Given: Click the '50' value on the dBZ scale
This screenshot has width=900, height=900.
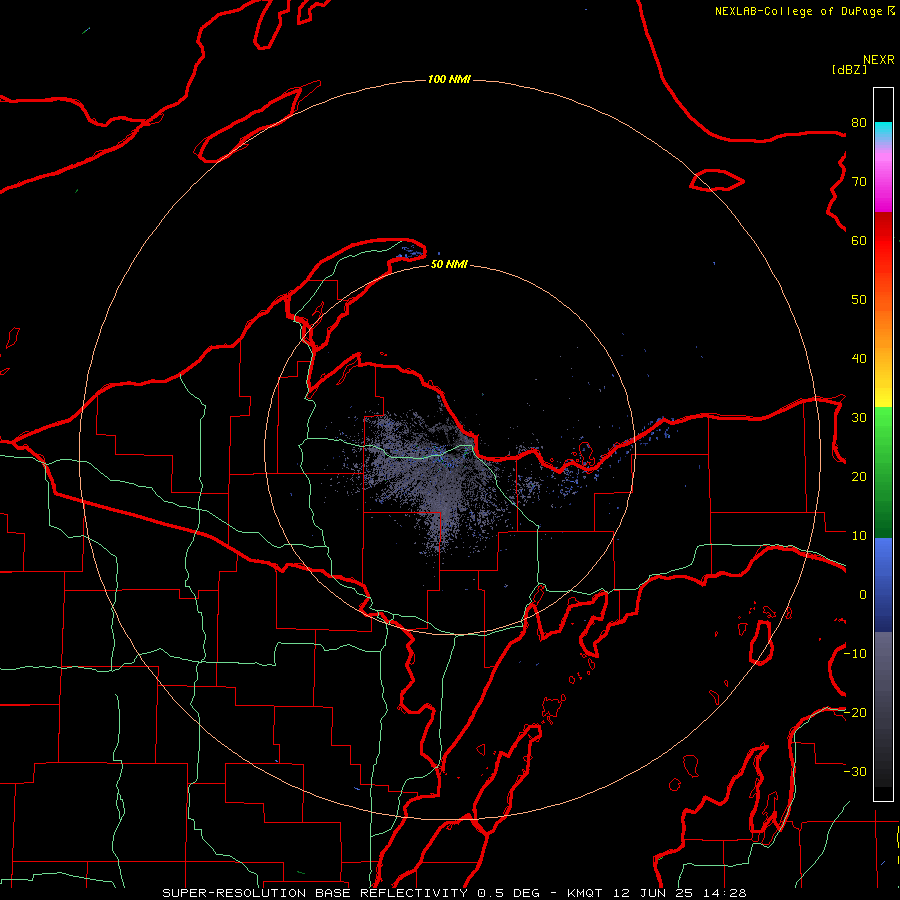Looking at the screenshot, I should 859,300.
